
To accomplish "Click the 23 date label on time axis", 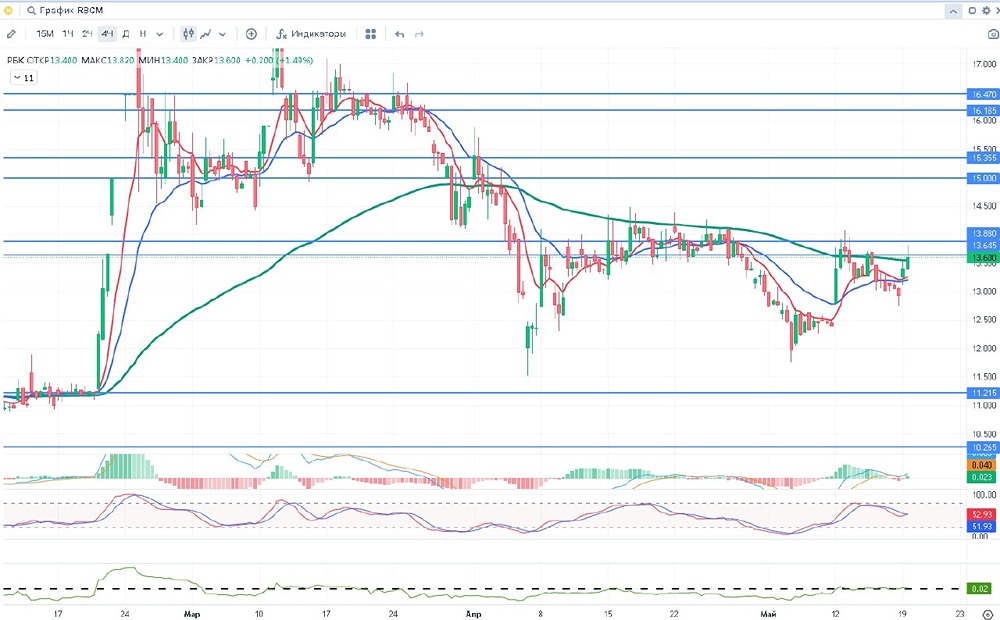I will pos(960,614).
